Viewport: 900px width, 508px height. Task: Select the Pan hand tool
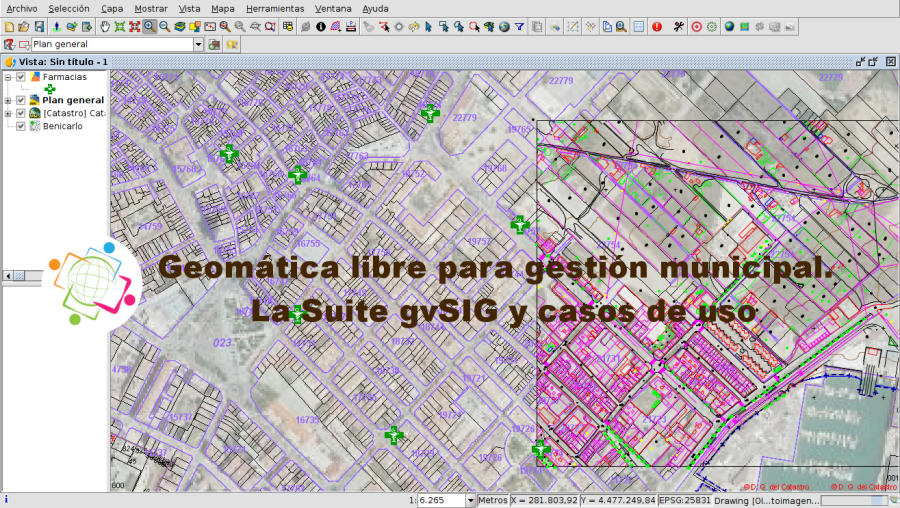[104, 27]
